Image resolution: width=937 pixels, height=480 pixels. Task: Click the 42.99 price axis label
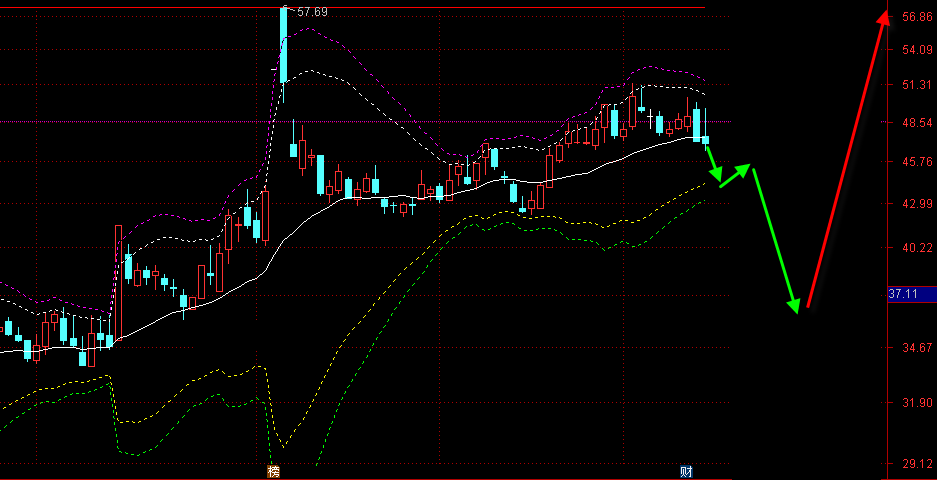tap(917, 204)
